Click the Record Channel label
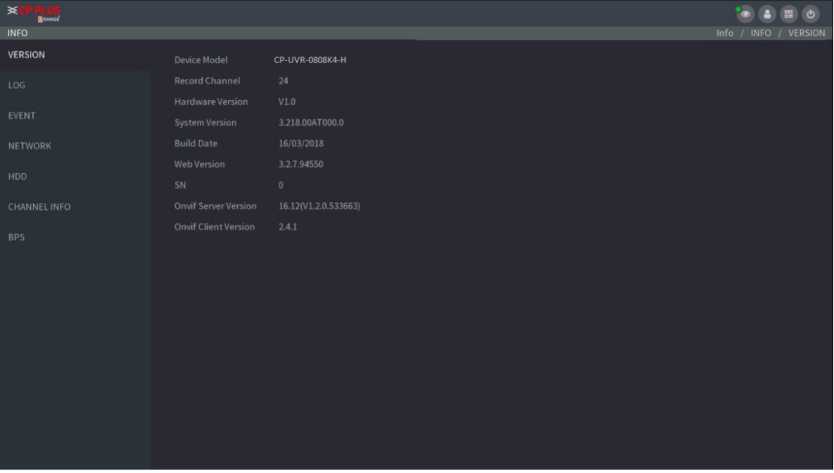Viewport: 834px width, 473px height. 207,81
